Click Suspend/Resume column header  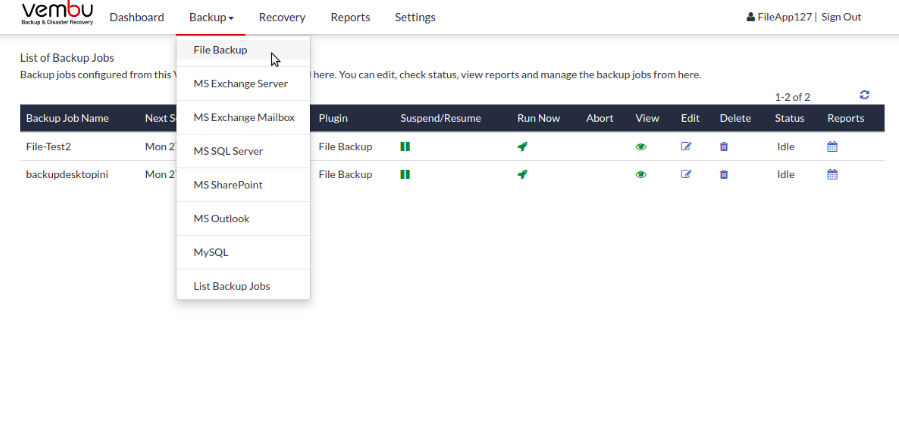[440, 118]
